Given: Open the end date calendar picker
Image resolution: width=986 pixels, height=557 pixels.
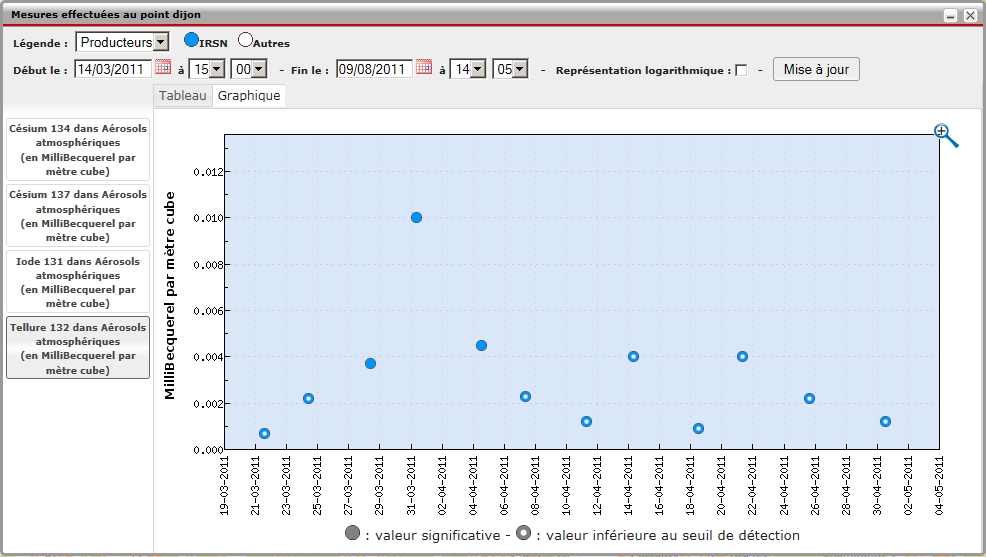Looking at the screenshot, I should pyautogui.click(x=424, y=67).
